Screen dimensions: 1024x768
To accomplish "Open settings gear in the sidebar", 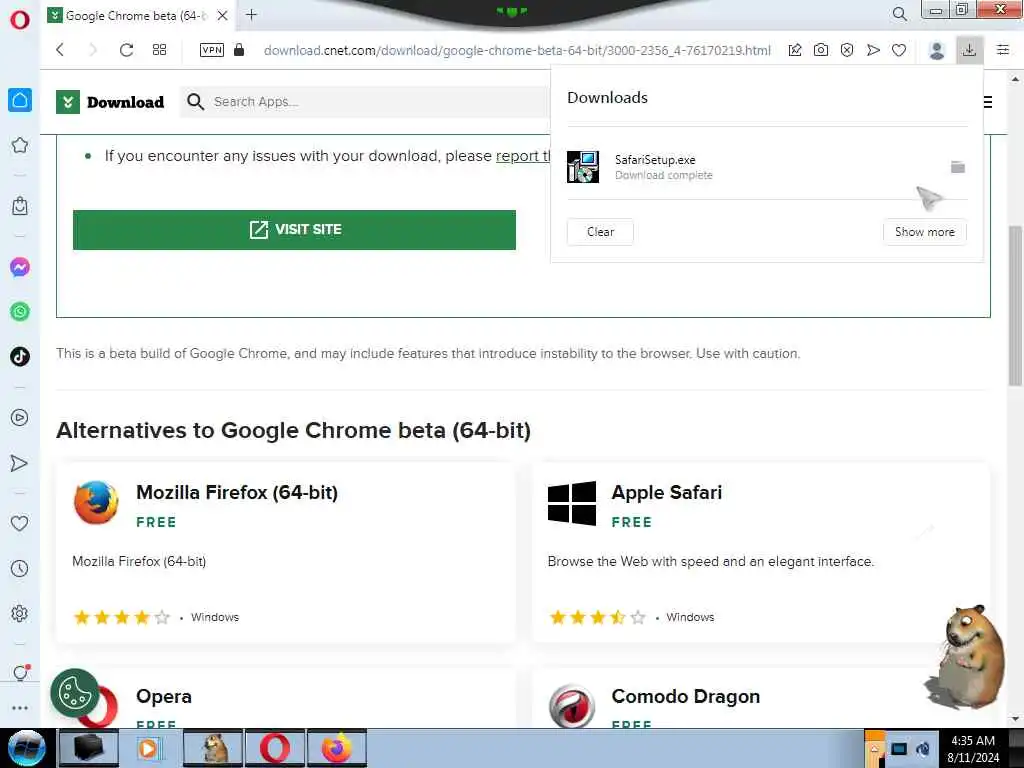I will 20,613.
